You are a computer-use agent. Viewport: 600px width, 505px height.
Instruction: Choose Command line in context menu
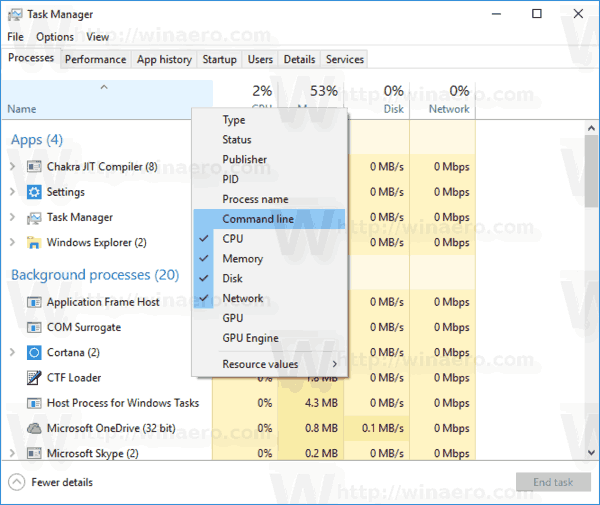(270, 219)
